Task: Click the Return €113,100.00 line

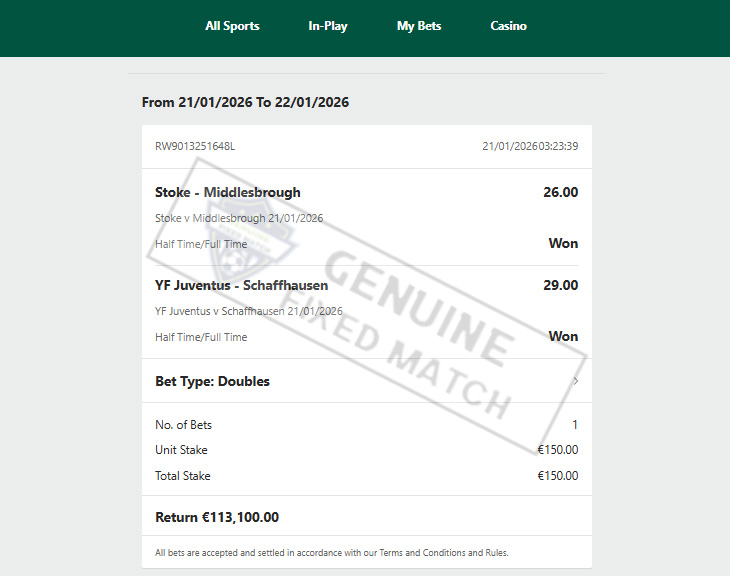Action: click(x=217, y=517)
